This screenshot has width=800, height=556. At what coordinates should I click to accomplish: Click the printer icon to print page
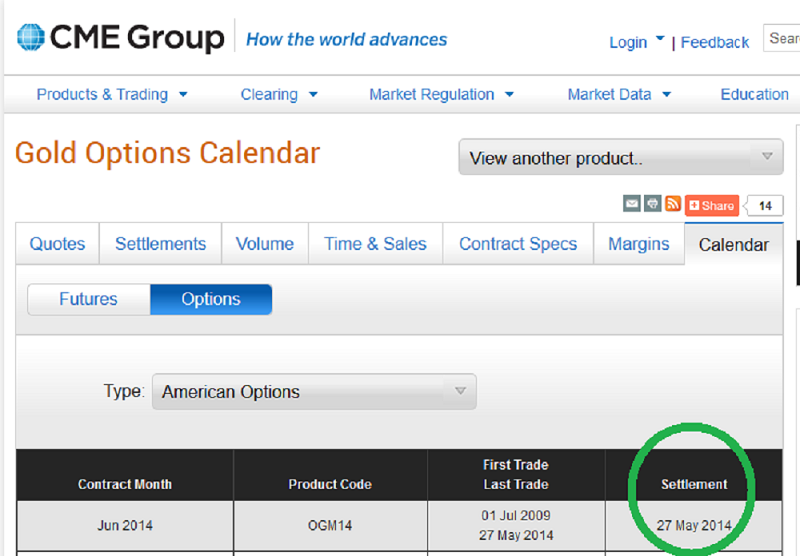pos(652,204)
